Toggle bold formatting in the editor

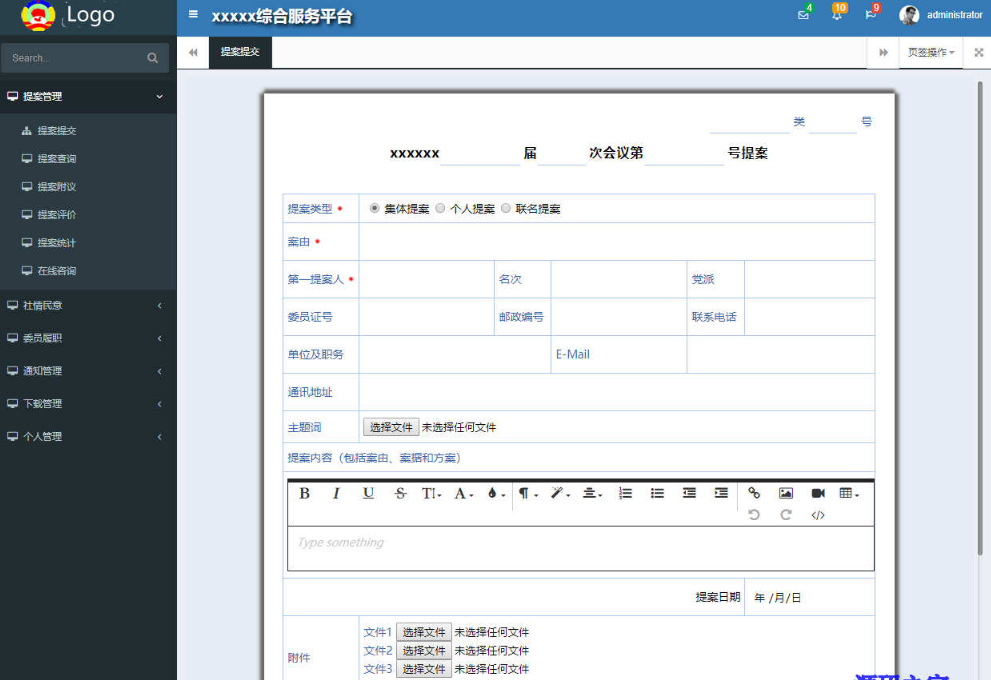305,493
